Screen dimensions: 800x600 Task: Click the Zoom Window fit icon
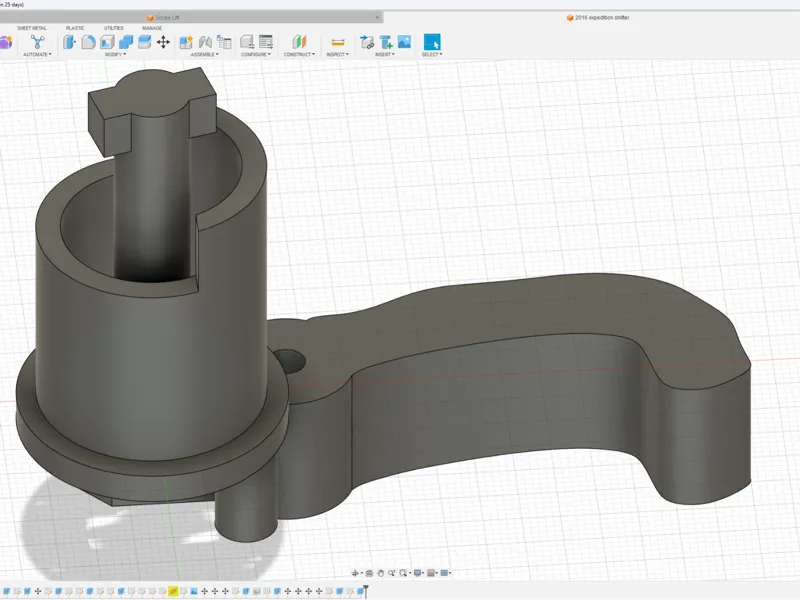coord(404,573)
